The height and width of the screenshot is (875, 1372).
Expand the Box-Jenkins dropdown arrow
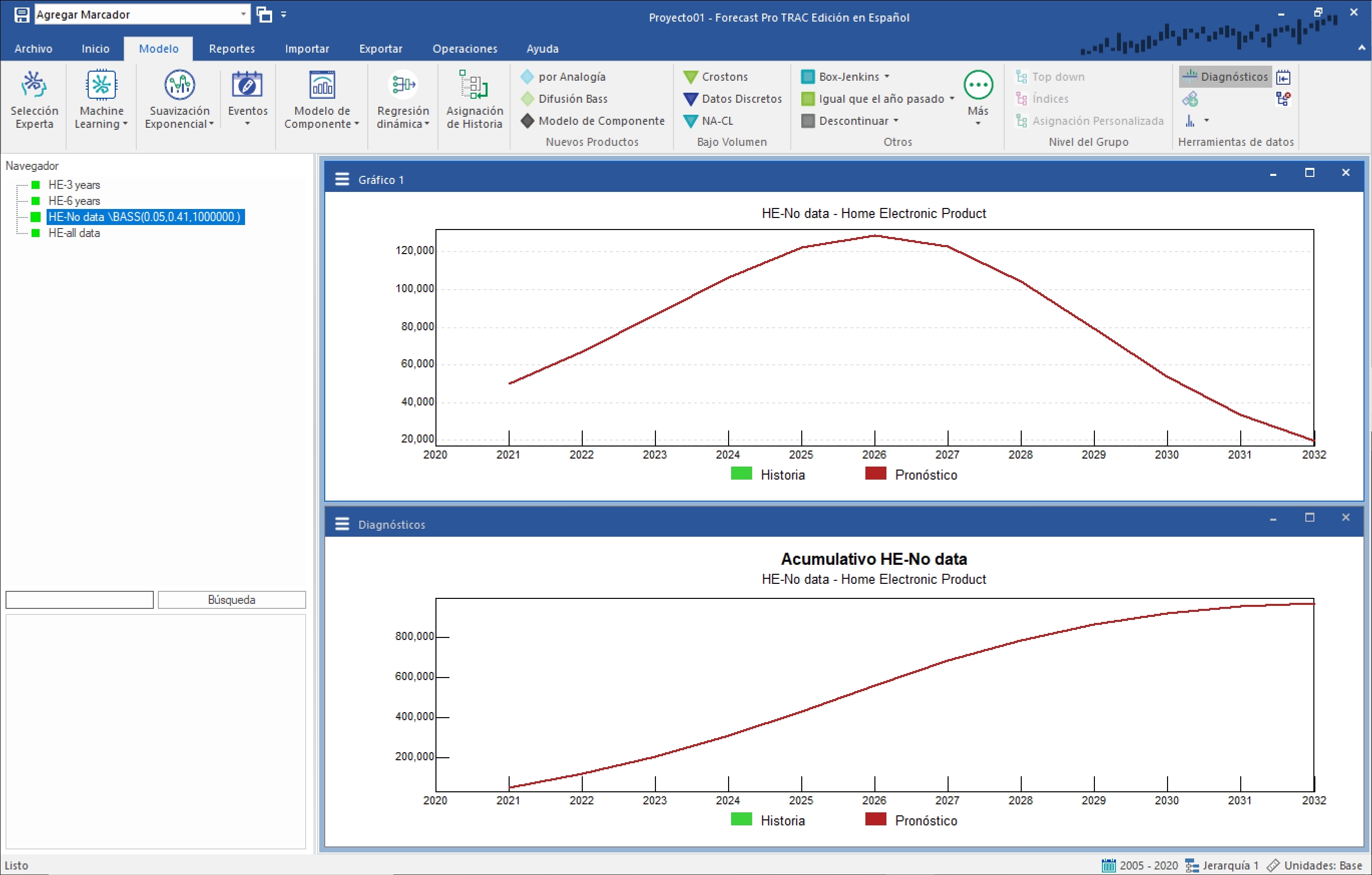[886, 76]
